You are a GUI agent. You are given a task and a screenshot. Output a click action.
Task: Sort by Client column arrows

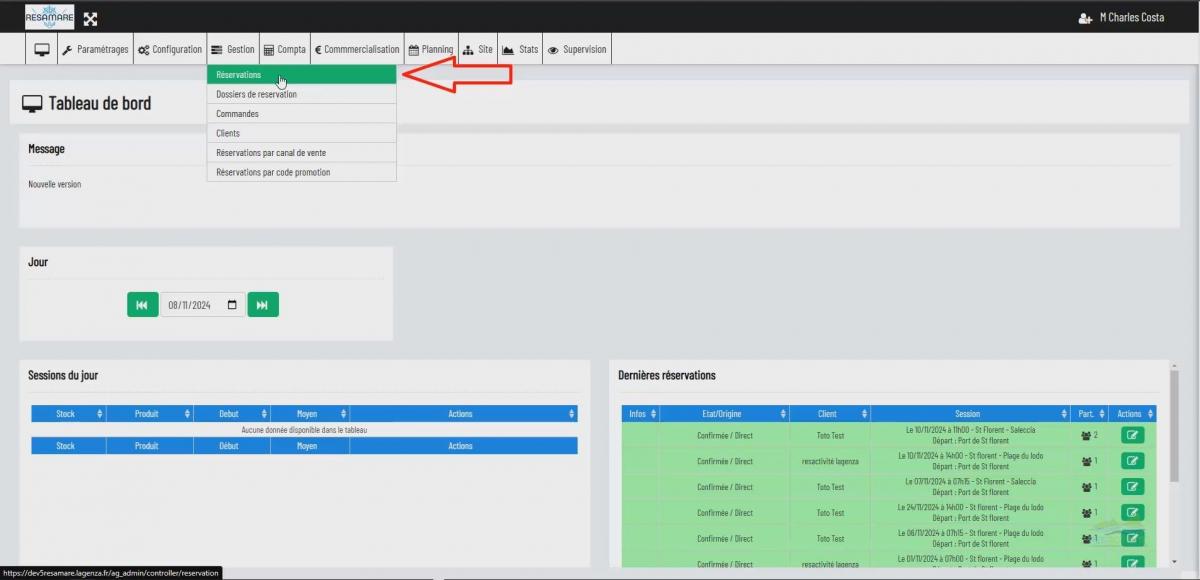click(x=864, y=414)
